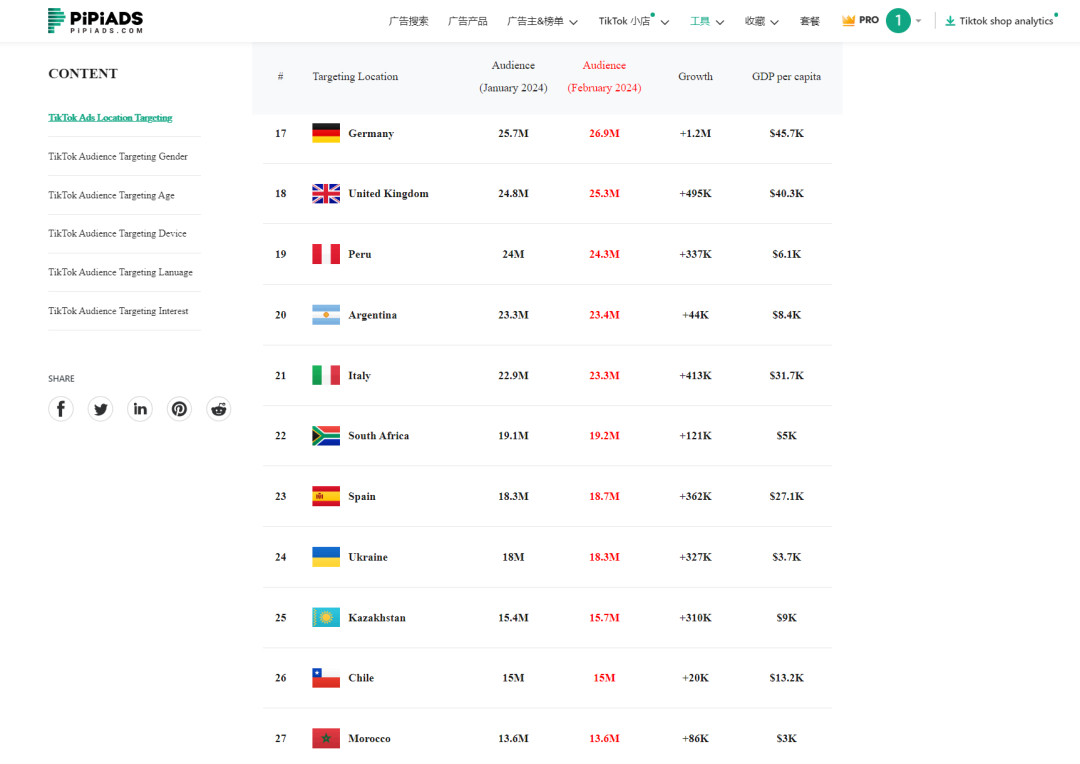Viewport: 1080px width, 764px height.
Task: Click the +495K growth value
Action: point(696,194)
